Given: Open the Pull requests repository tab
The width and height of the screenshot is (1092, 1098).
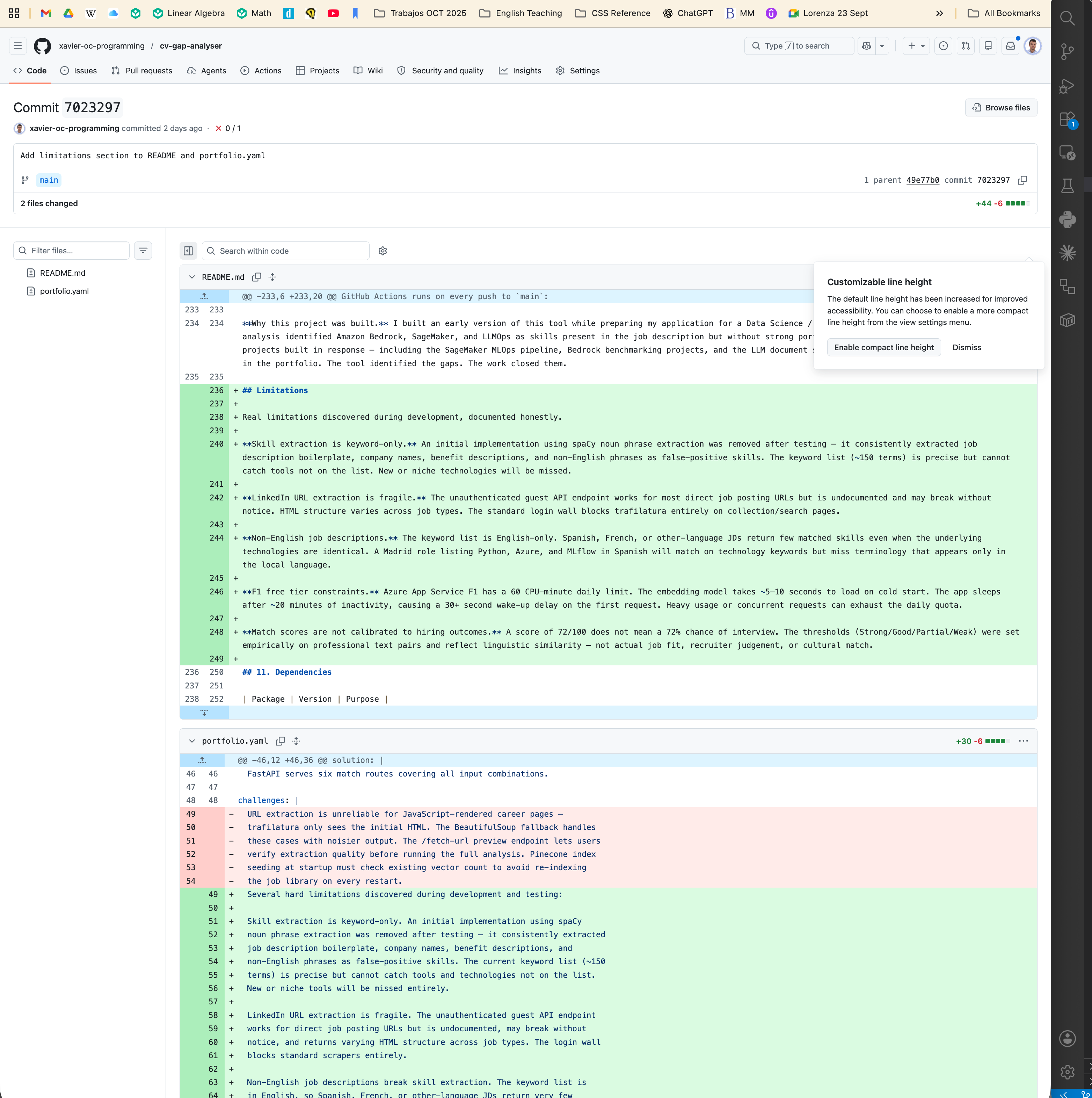Looking at the screenshot, I should pyautogui.click(x=142, y=71).
